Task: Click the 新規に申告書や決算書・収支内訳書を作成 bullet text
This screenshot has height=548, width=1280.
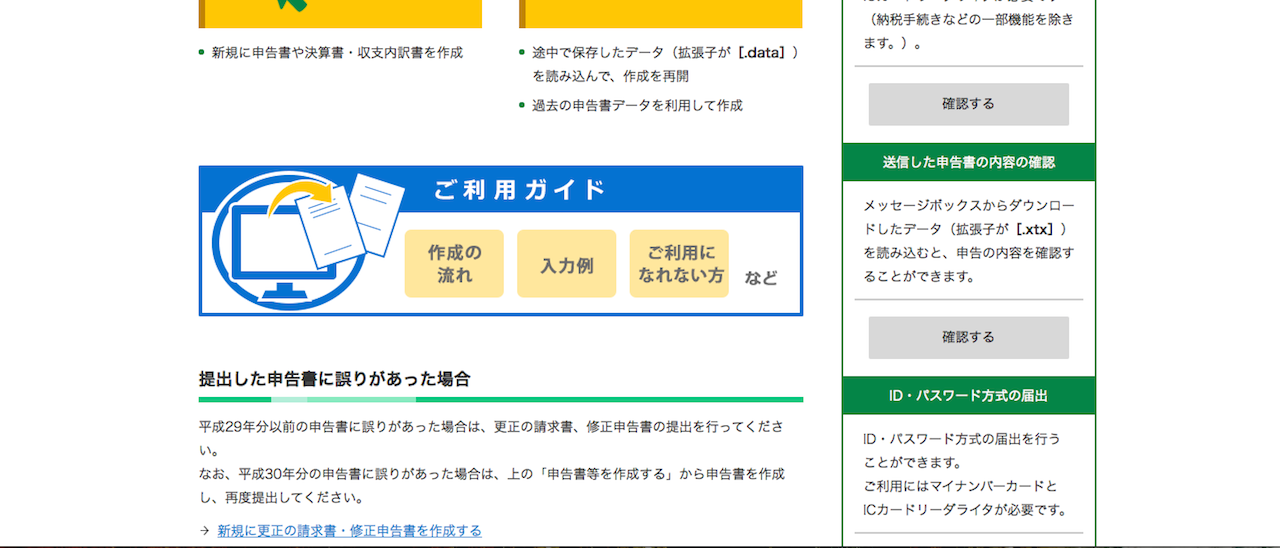Action: click(x=337, y=52)
